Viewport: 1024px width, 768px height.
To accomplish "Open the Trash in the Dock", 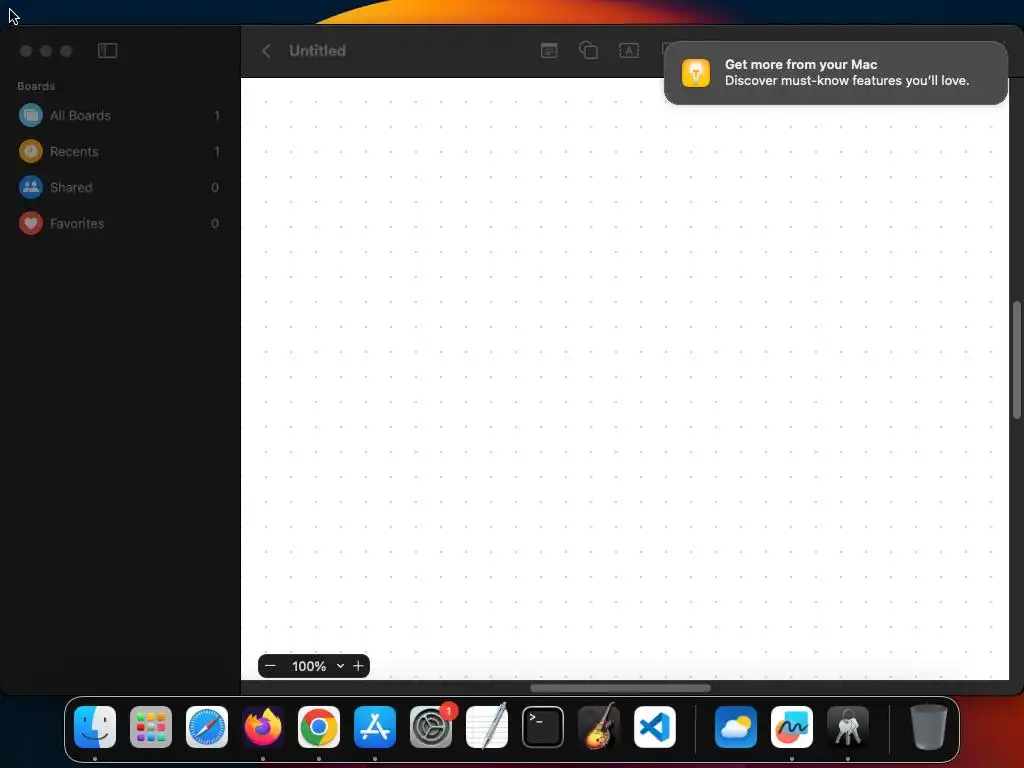I will pyautogui.click(x=929, y=727).
